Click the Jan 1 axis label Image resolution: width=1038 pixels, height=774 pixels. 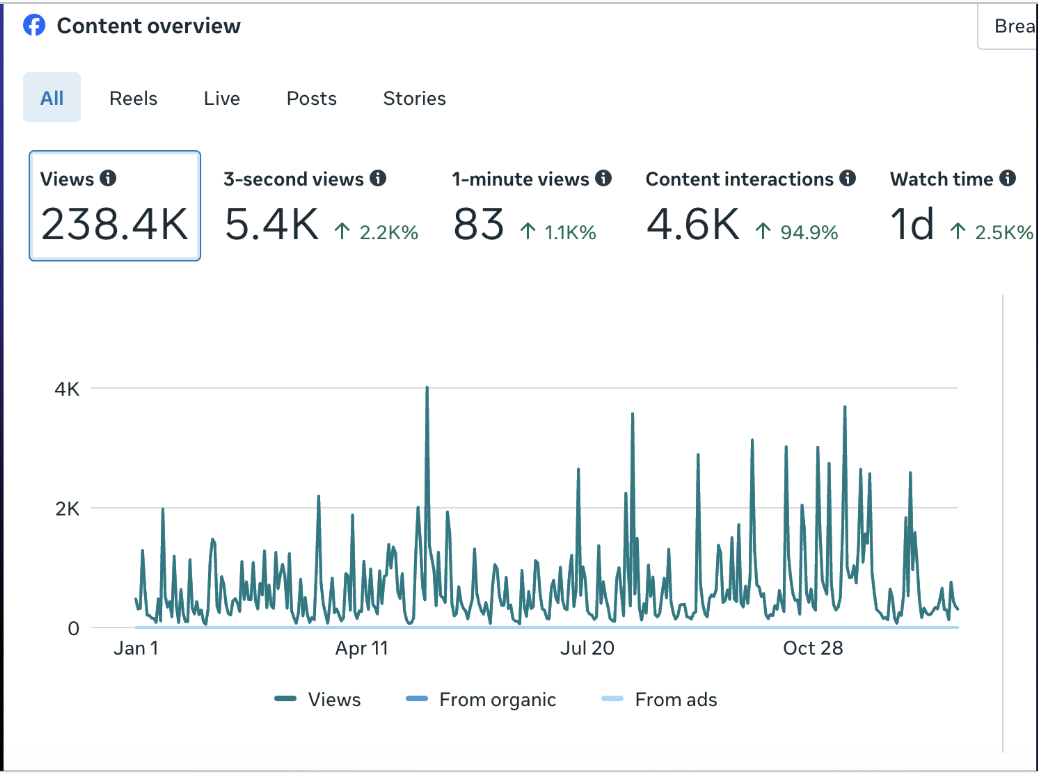[x=136, y=648]
